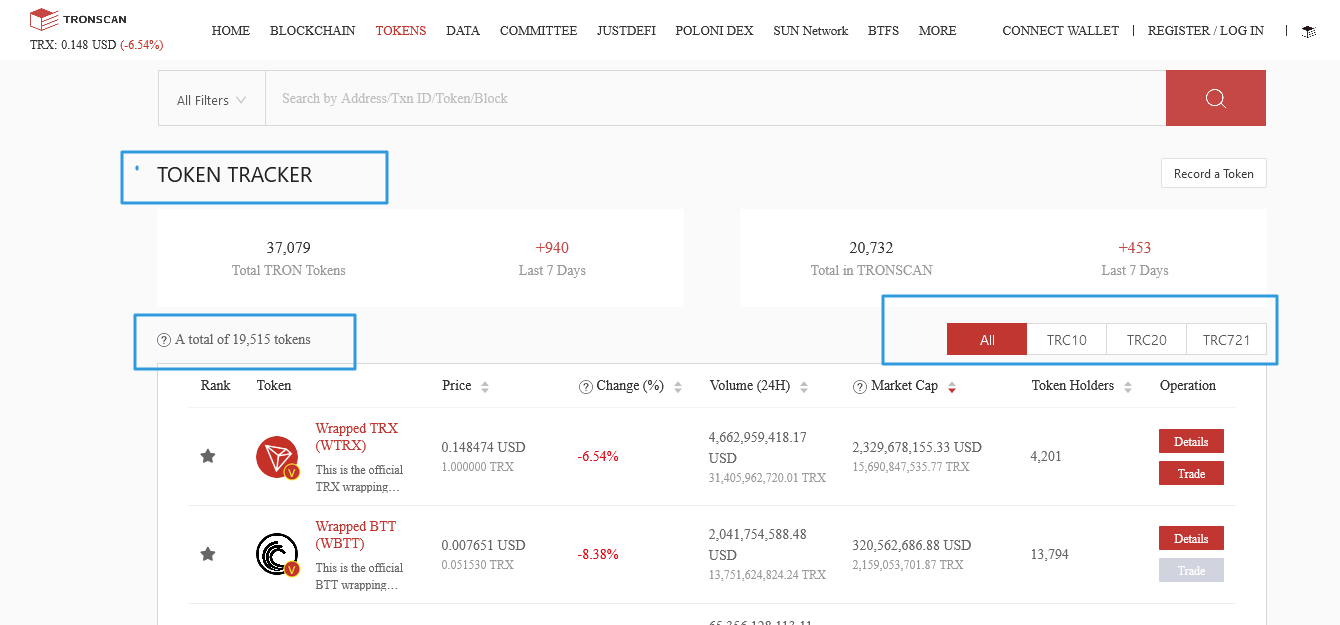Open the SUN Network menu
Image resolution: width=1340 pixels, height=625 pixels.
pos(810,31)
